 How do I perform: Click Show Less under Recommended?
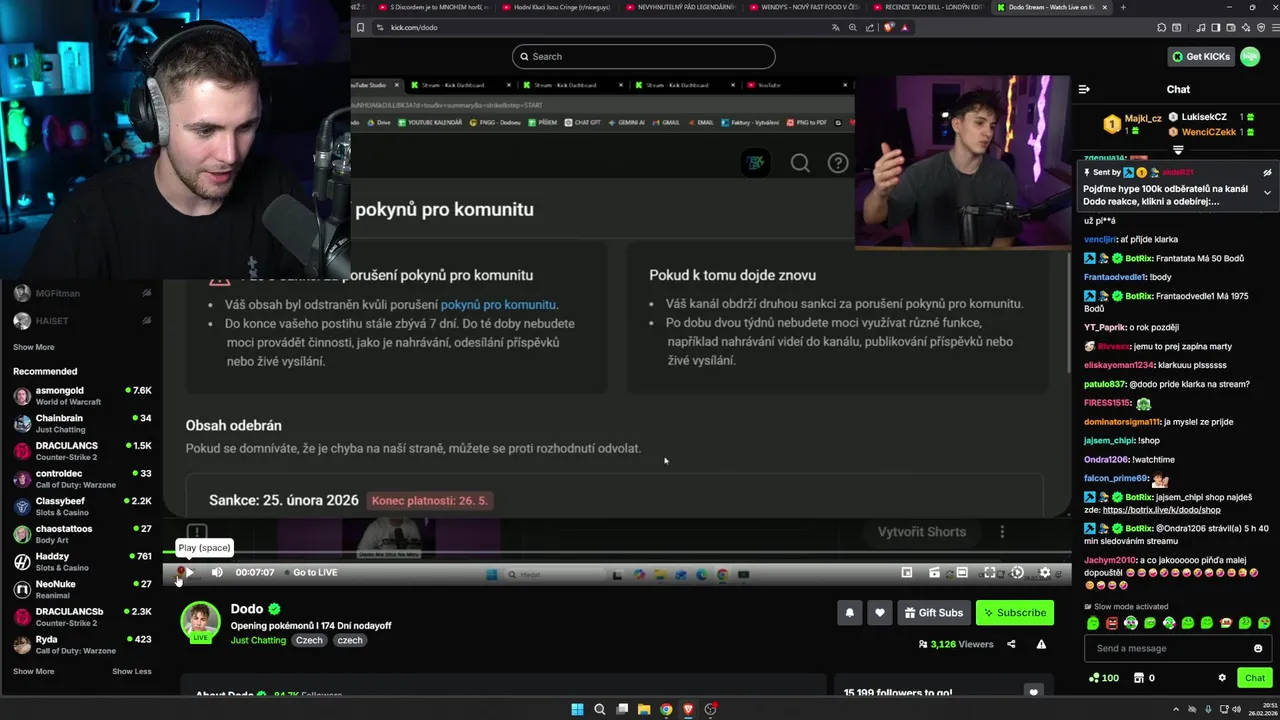click(x=132, y=671)
